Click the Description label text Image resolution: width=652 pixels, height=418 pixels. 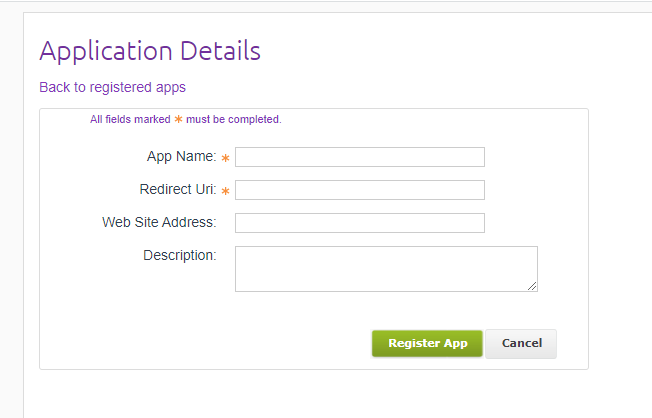click(180, 255)
